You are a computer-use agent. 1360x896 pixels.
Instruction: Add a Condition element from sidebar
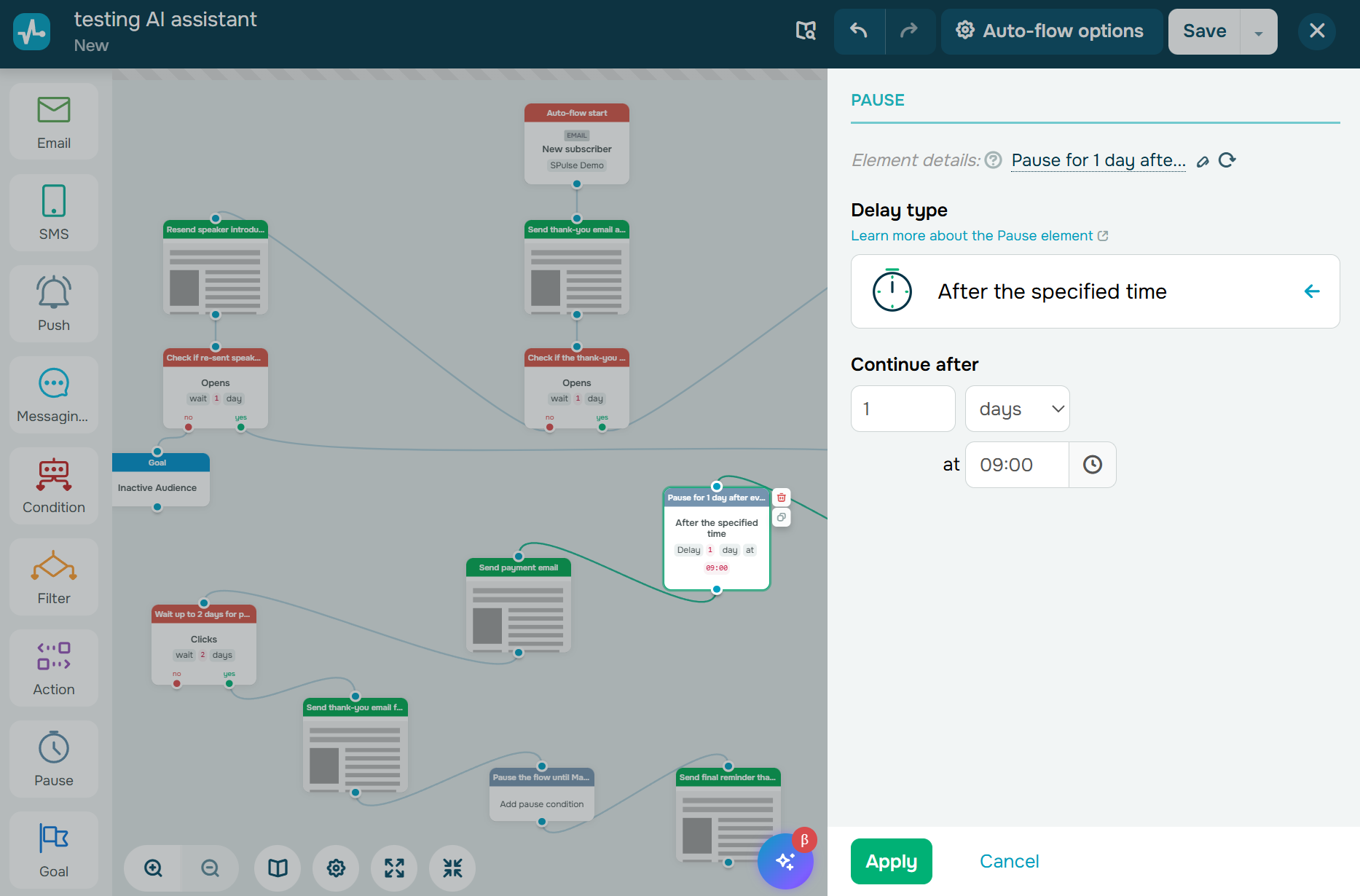coord(54,486)
